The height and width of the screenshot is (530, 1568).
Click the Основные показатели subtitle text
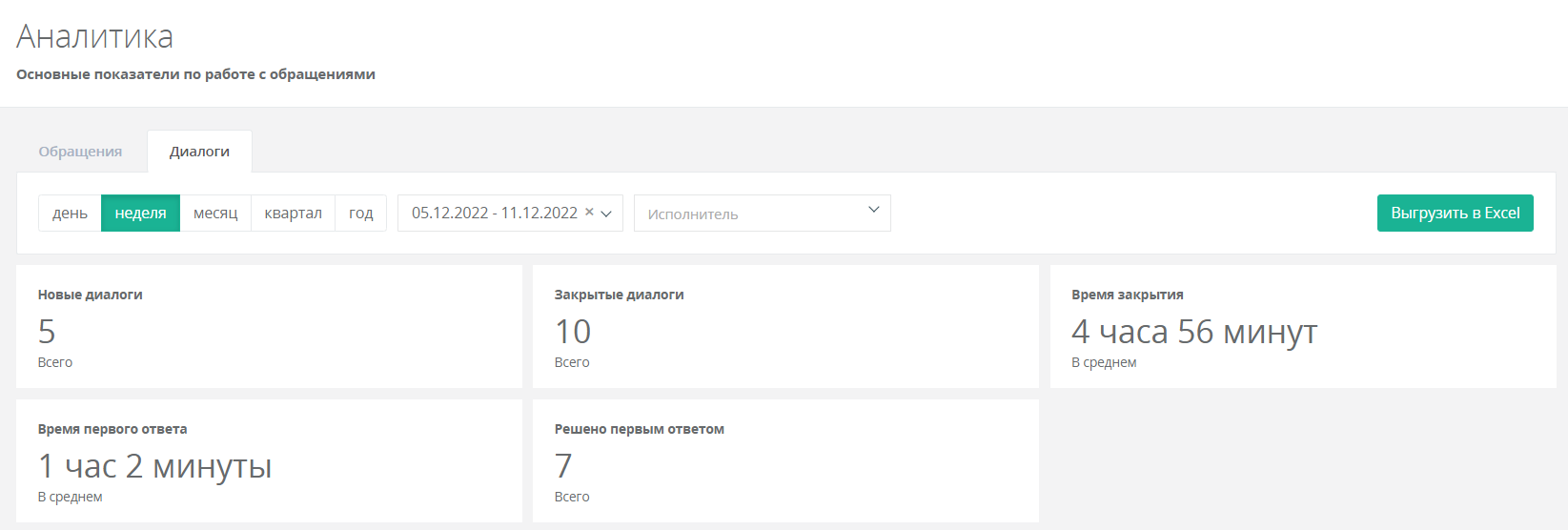point(195,74)
